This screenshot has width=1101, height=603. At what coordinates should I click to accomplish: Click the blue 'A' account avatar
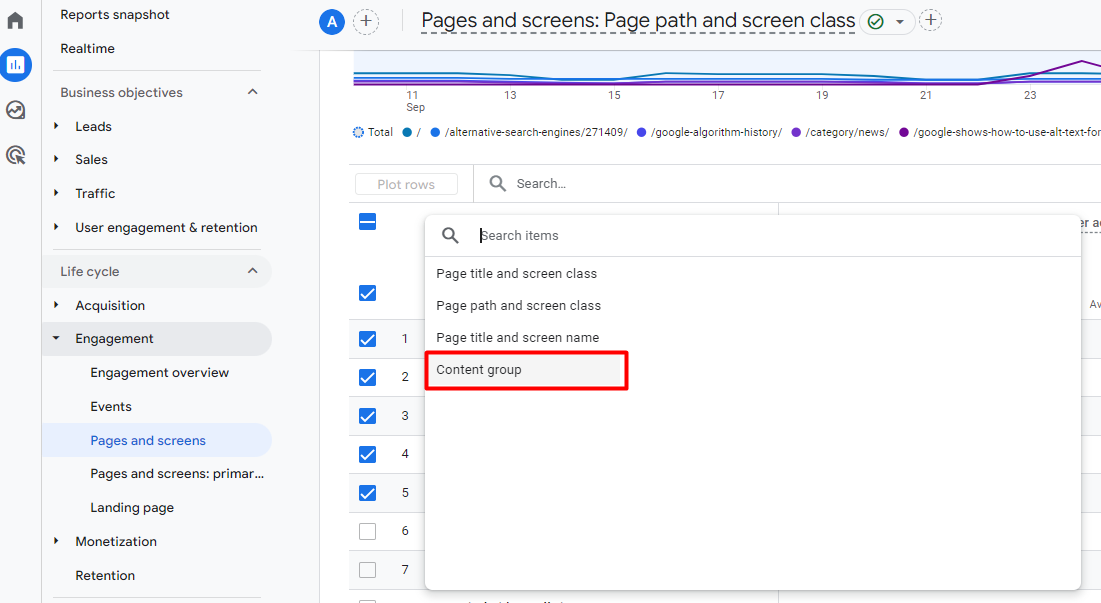(x=331, y=21)
